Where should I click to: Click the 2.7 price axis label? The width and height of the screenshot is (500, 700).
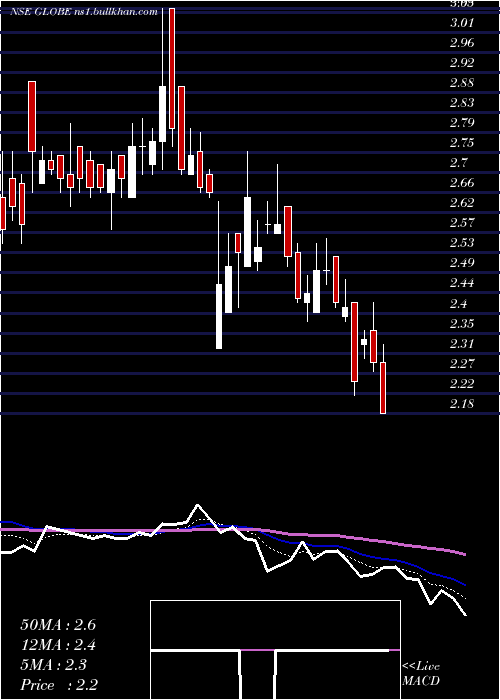(458, 163)
